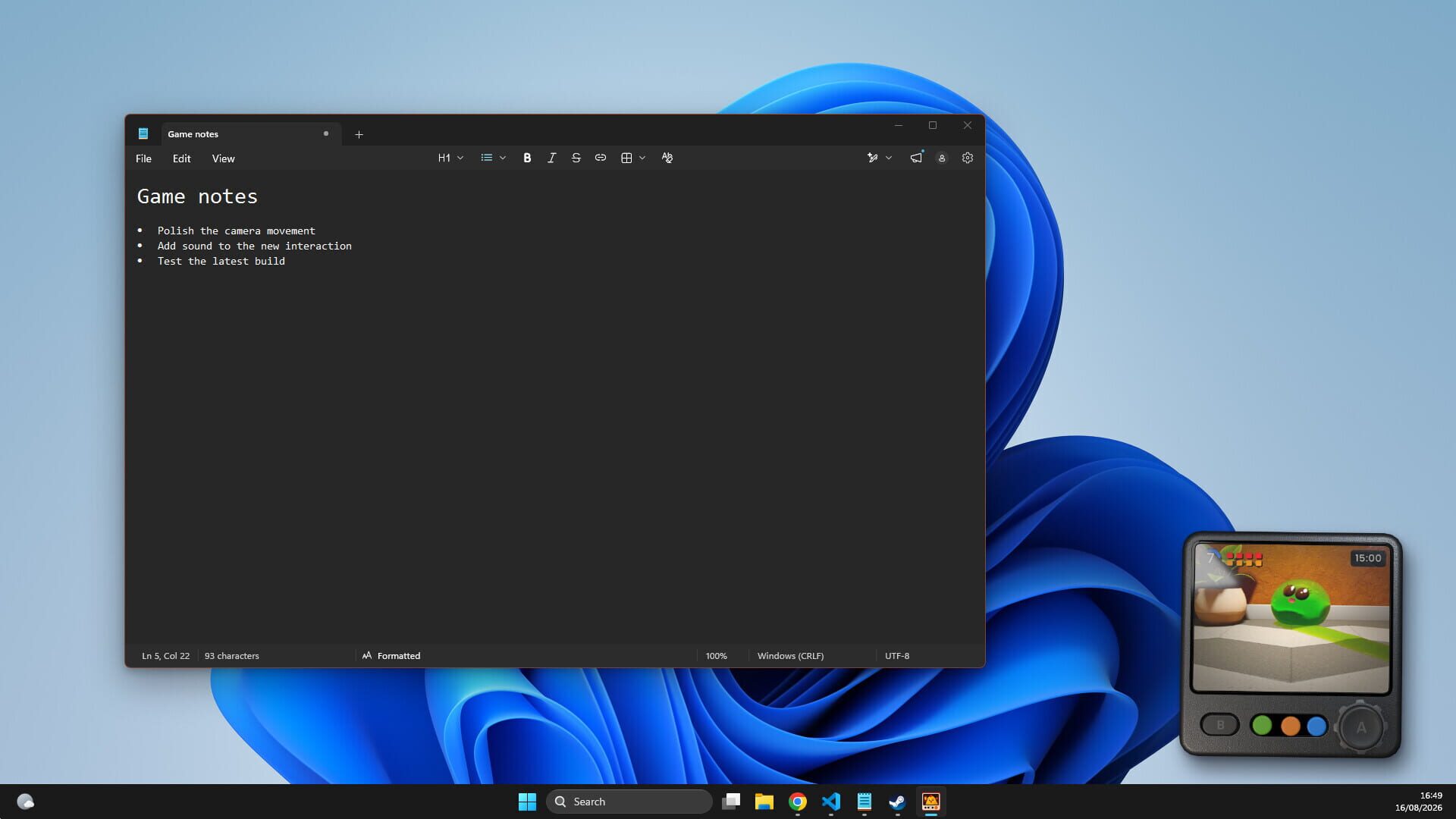The width and height of the screenshot is (1456, 819).
Task: Add a new tab with plus button
Action: 359,134
